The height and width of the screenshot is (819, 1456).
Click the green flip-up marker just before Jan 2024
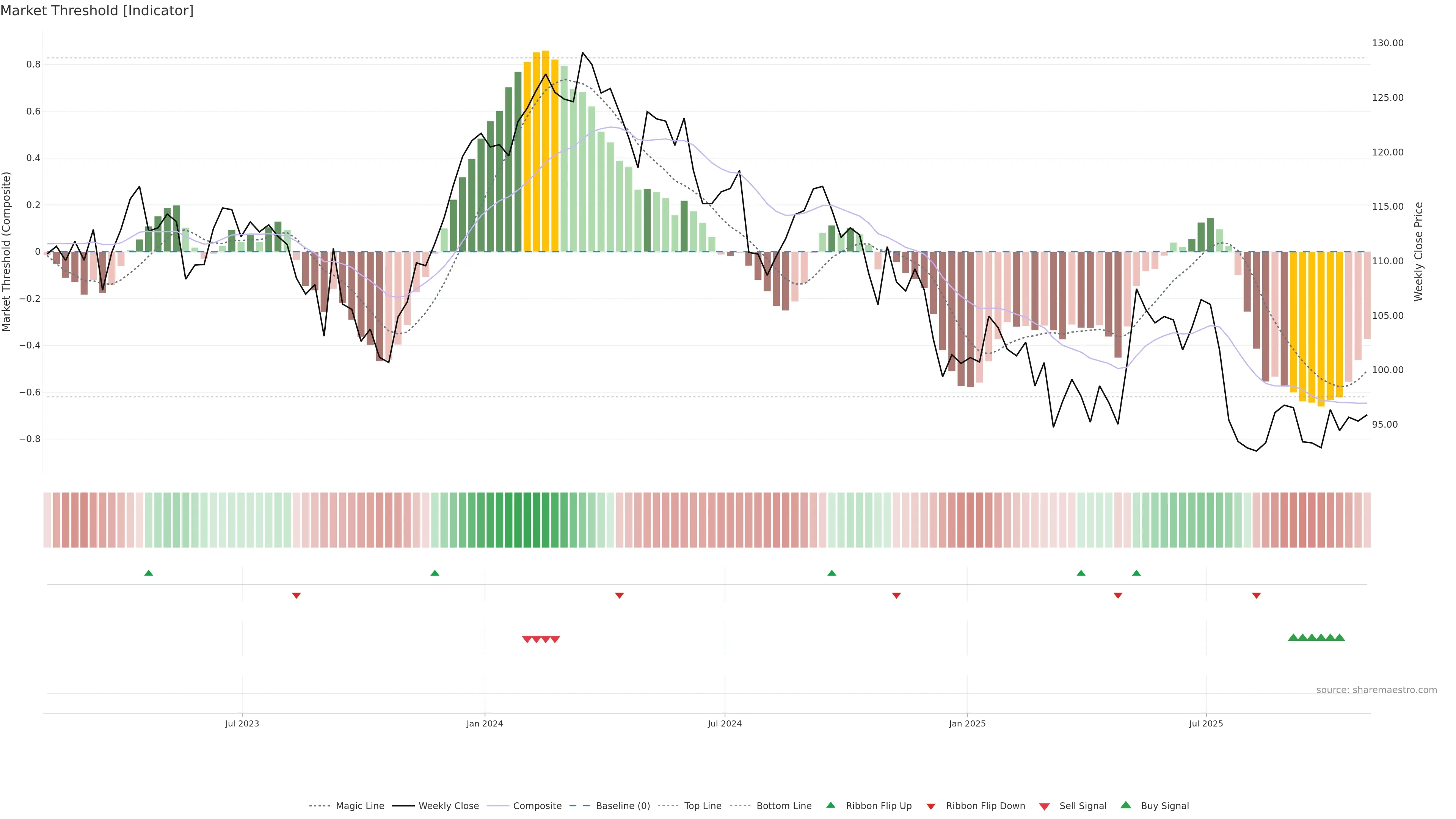[435, 573]
